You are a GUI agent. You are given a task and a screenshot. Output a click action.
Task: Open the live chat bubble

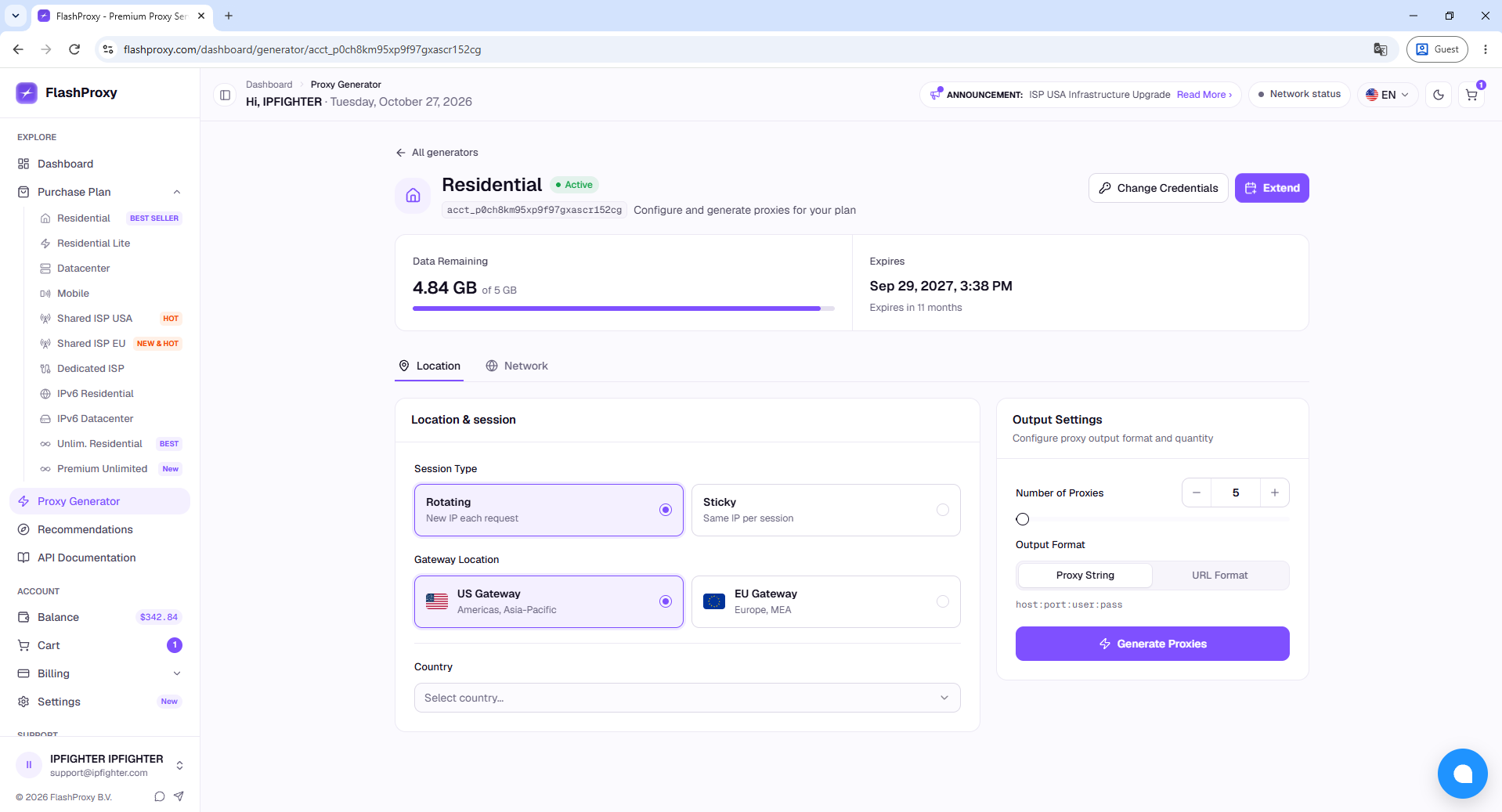click(1462, 774)
